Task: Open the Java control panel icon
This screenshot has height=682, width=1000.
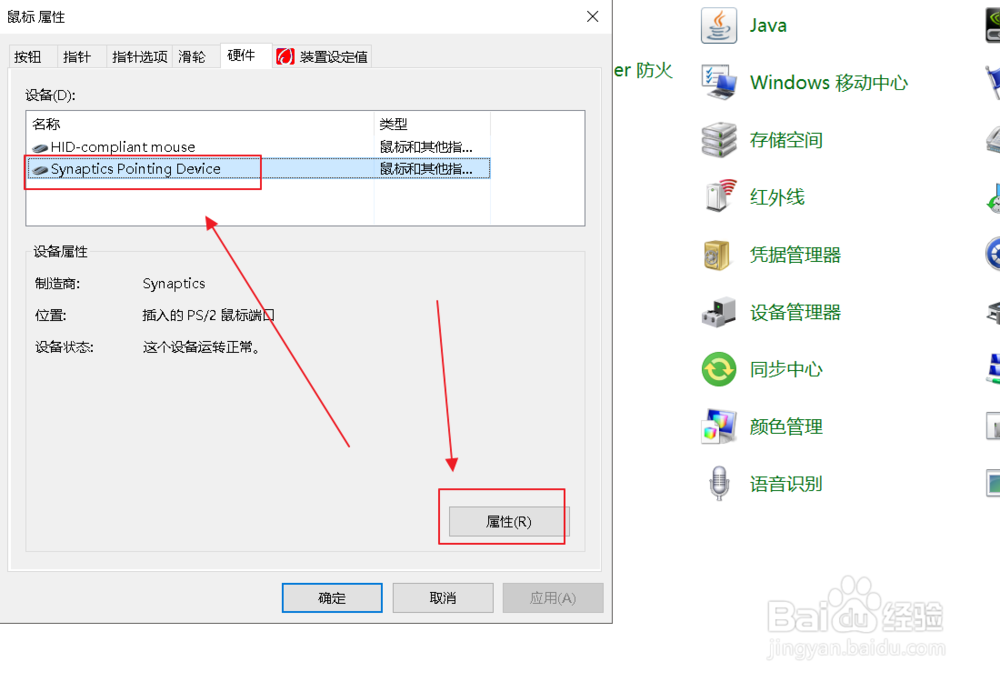Action: click(x=719, y=26)
